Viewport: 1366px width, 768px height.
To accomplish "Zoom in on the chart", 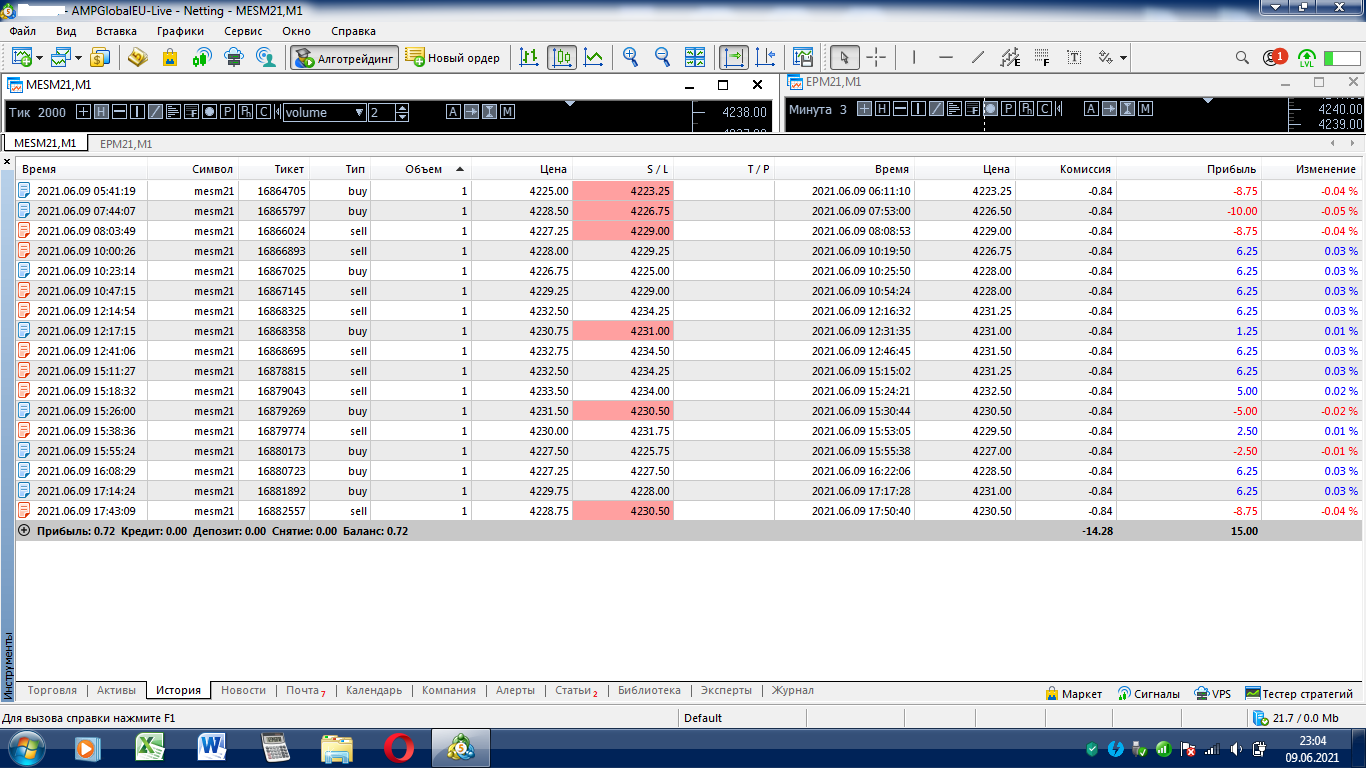I will coord(630,57).
